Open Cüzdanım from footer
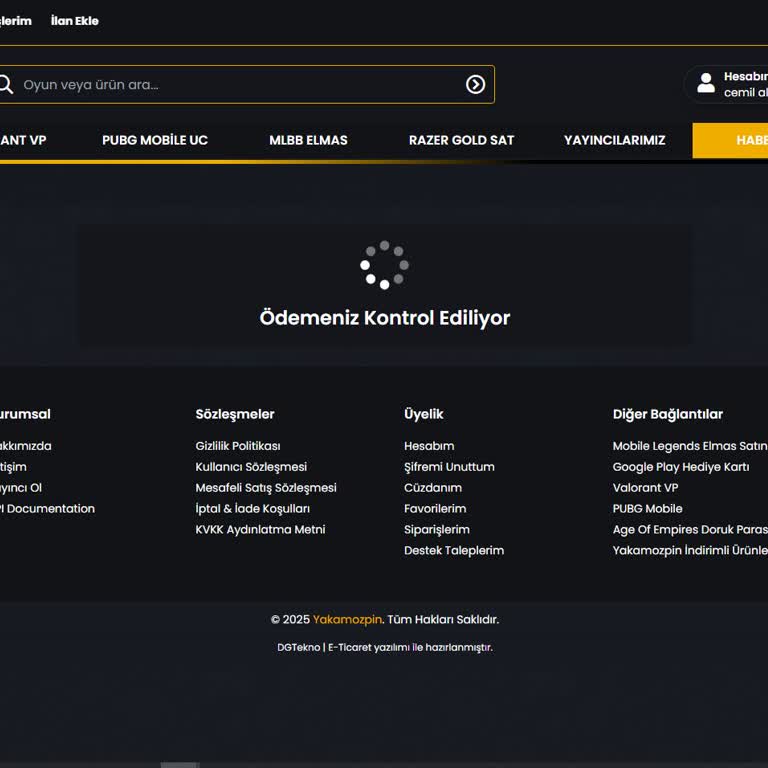This screenshot has width=768, height=768. [x=433, y=488]
